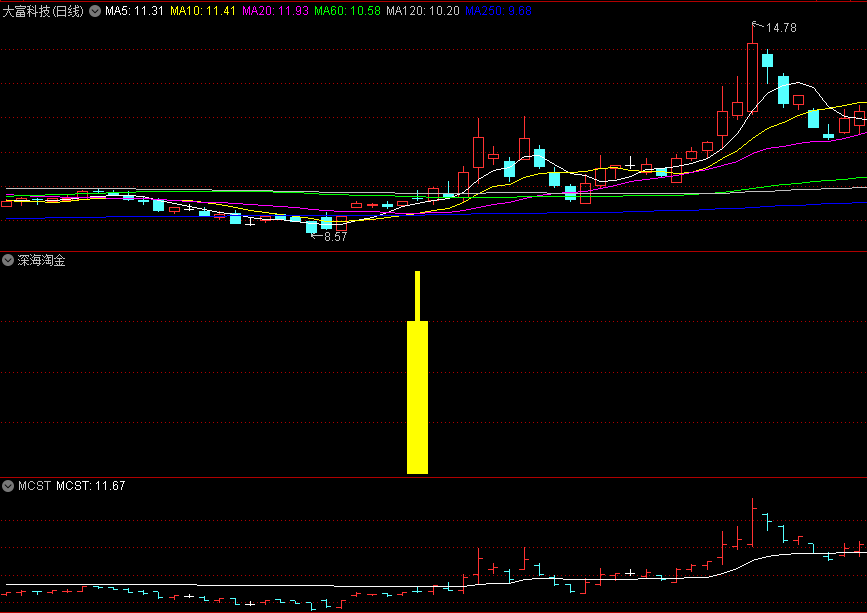
Task: Click the 8.57 low price marker
Action: tap(335, 237)
